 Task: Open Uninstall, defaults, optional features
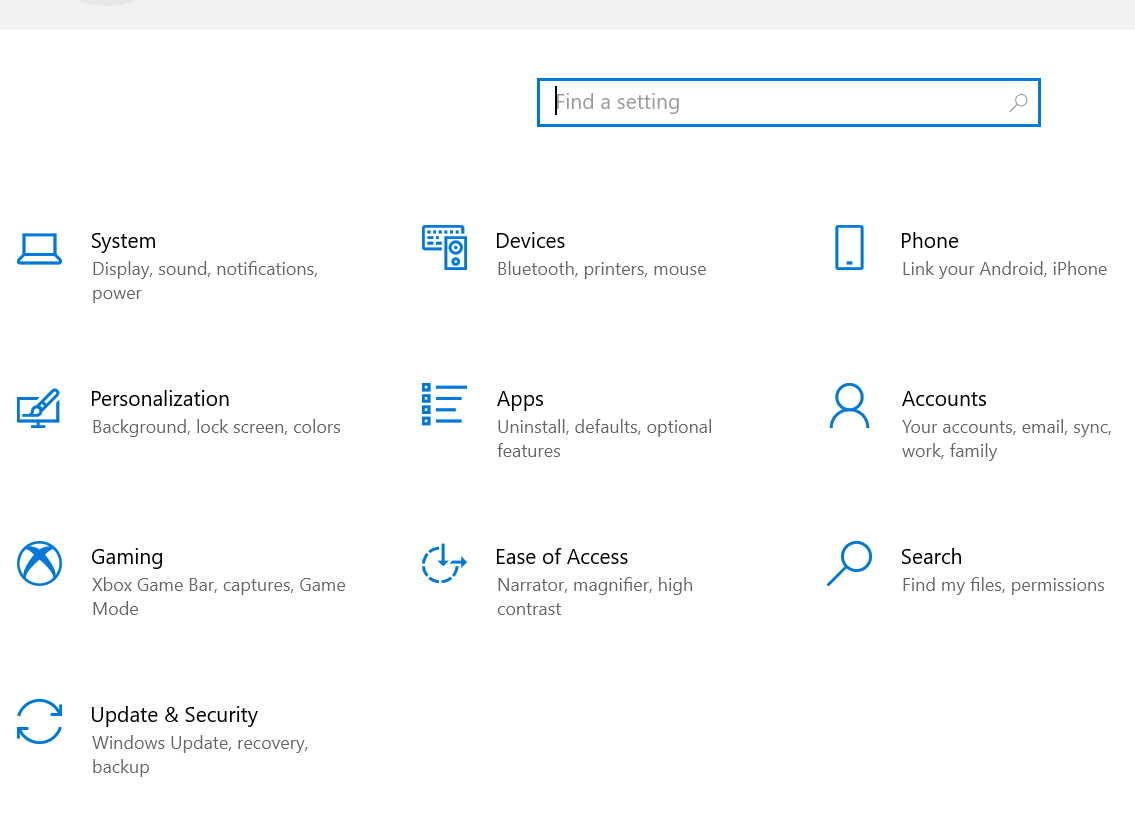(604, 438)
